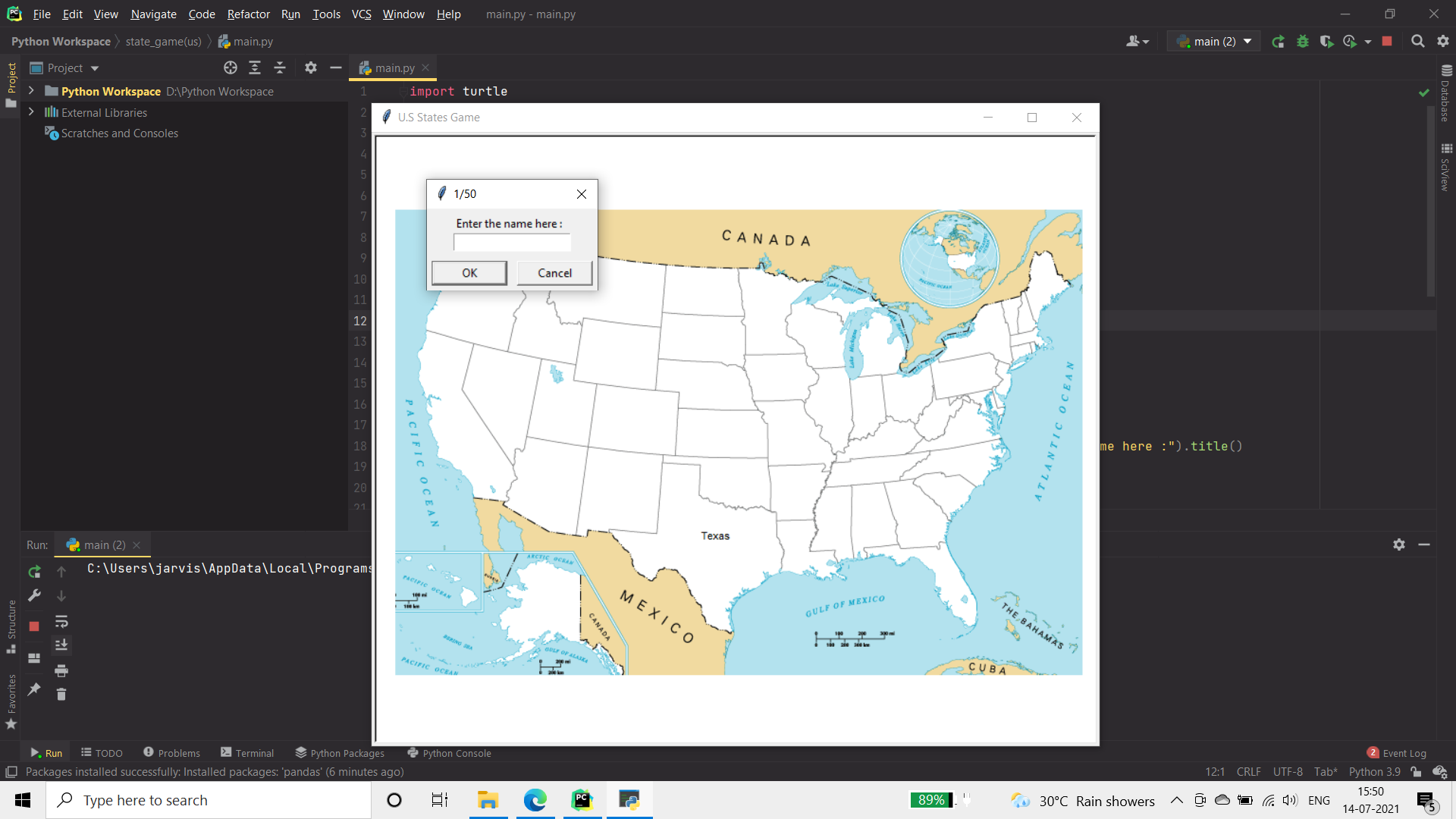Open the main (2) run configurations dropdown
Viewport: 1456px width, 819px height.
[1247, 42]
